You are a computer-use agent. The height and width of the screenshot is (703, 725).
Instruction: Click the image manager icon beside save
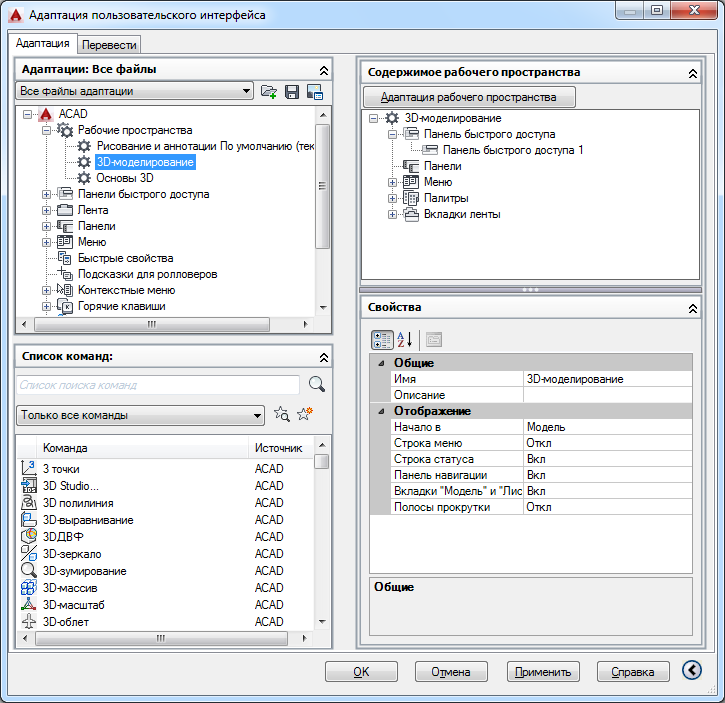point(315,92)
